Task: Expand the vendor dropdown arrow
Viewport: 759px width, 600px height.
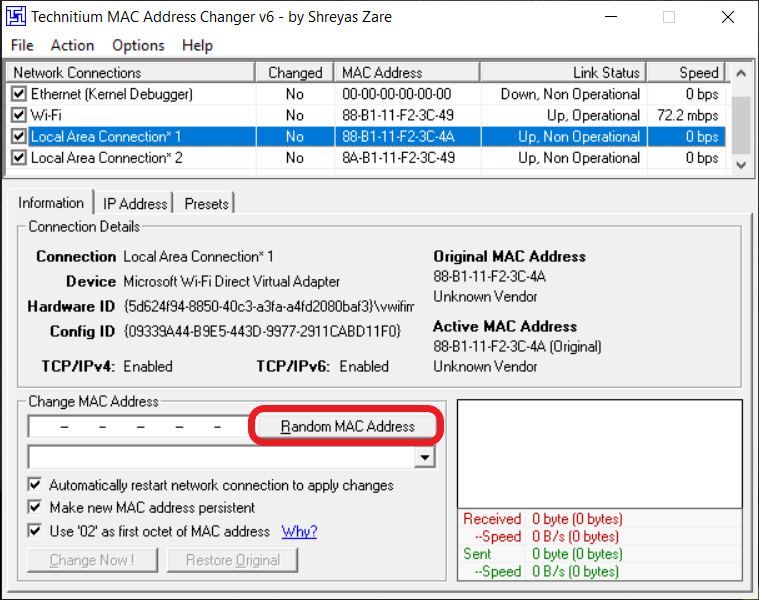Action: [425, 457]
